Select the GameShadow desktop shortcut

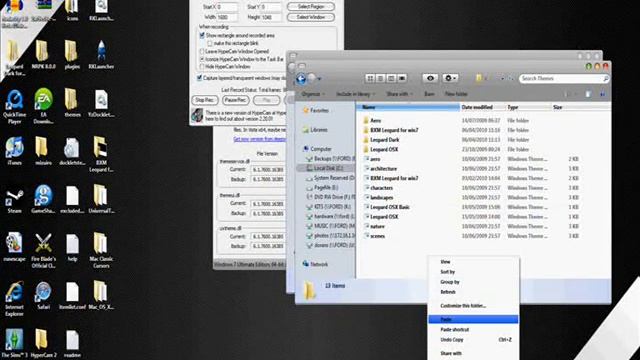pyautogui.click(x=43, y=200)
